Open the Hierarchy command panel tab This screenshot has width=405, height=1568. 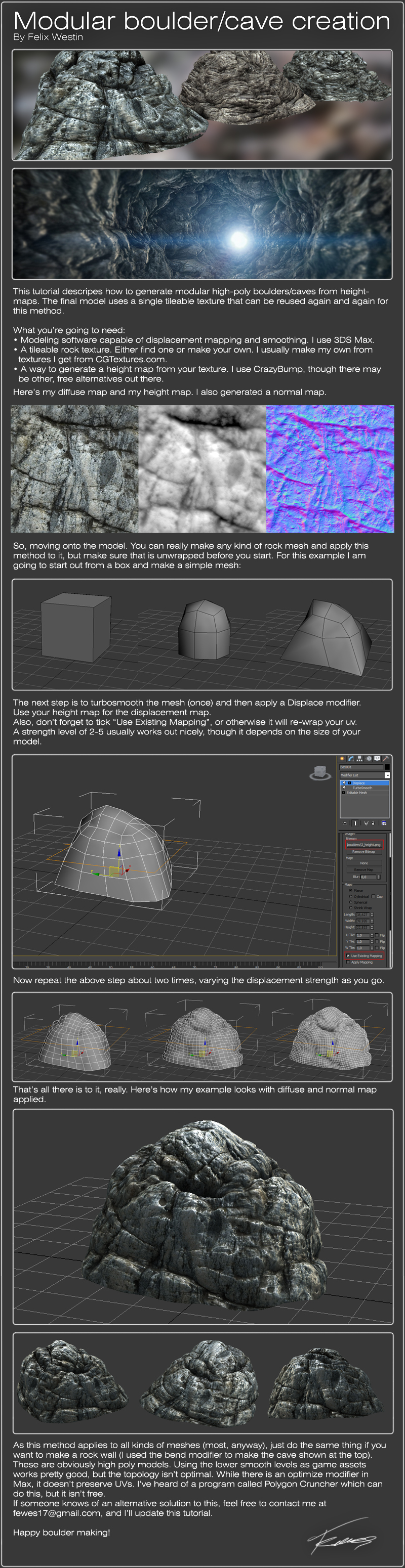[360, 758]
